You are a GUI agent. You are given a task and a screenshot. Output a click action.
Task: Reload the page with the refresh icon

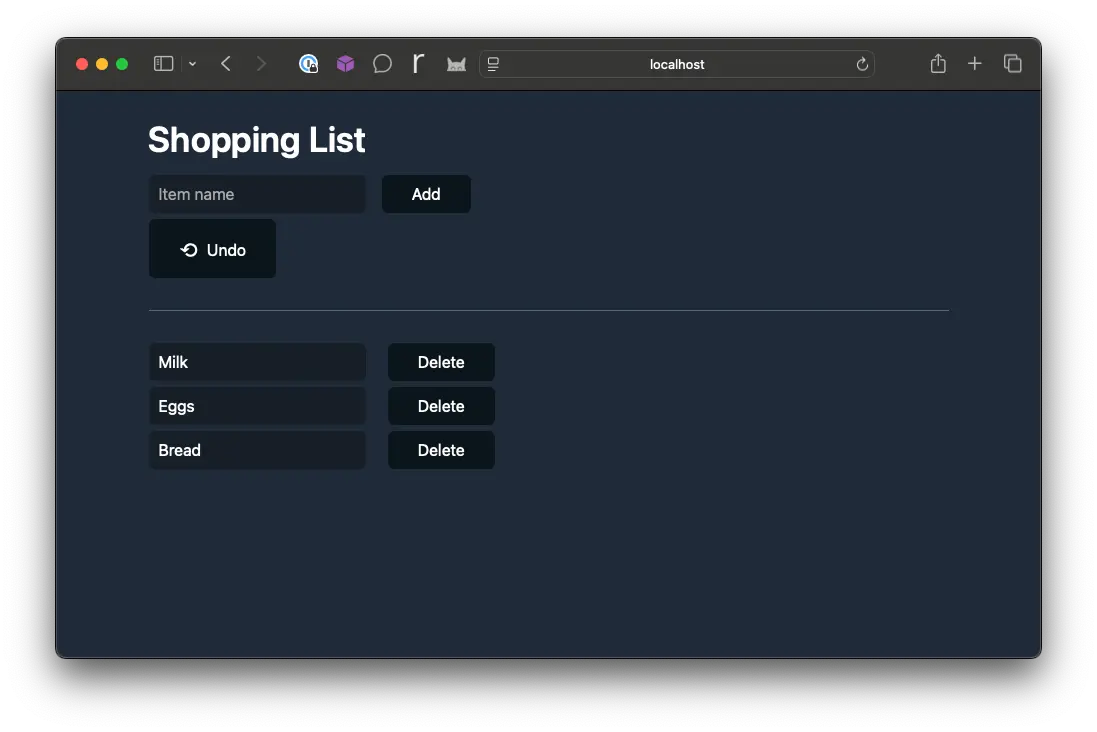tap(862, 64)
